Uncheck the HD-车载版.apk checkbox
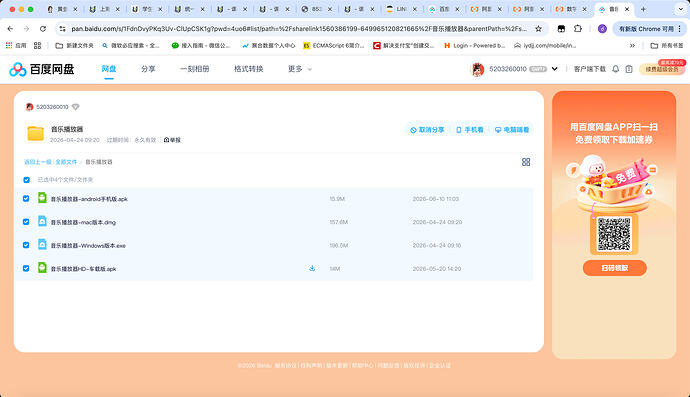Viewport: 690px width, 397px height. pos(26,268)
